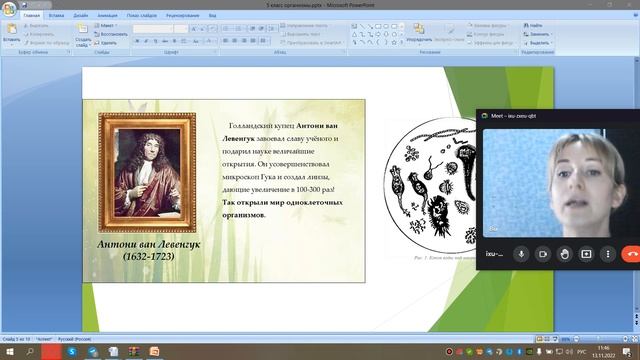
Task: Open PowerPoint help question mark icon
Action: [636, 16]
